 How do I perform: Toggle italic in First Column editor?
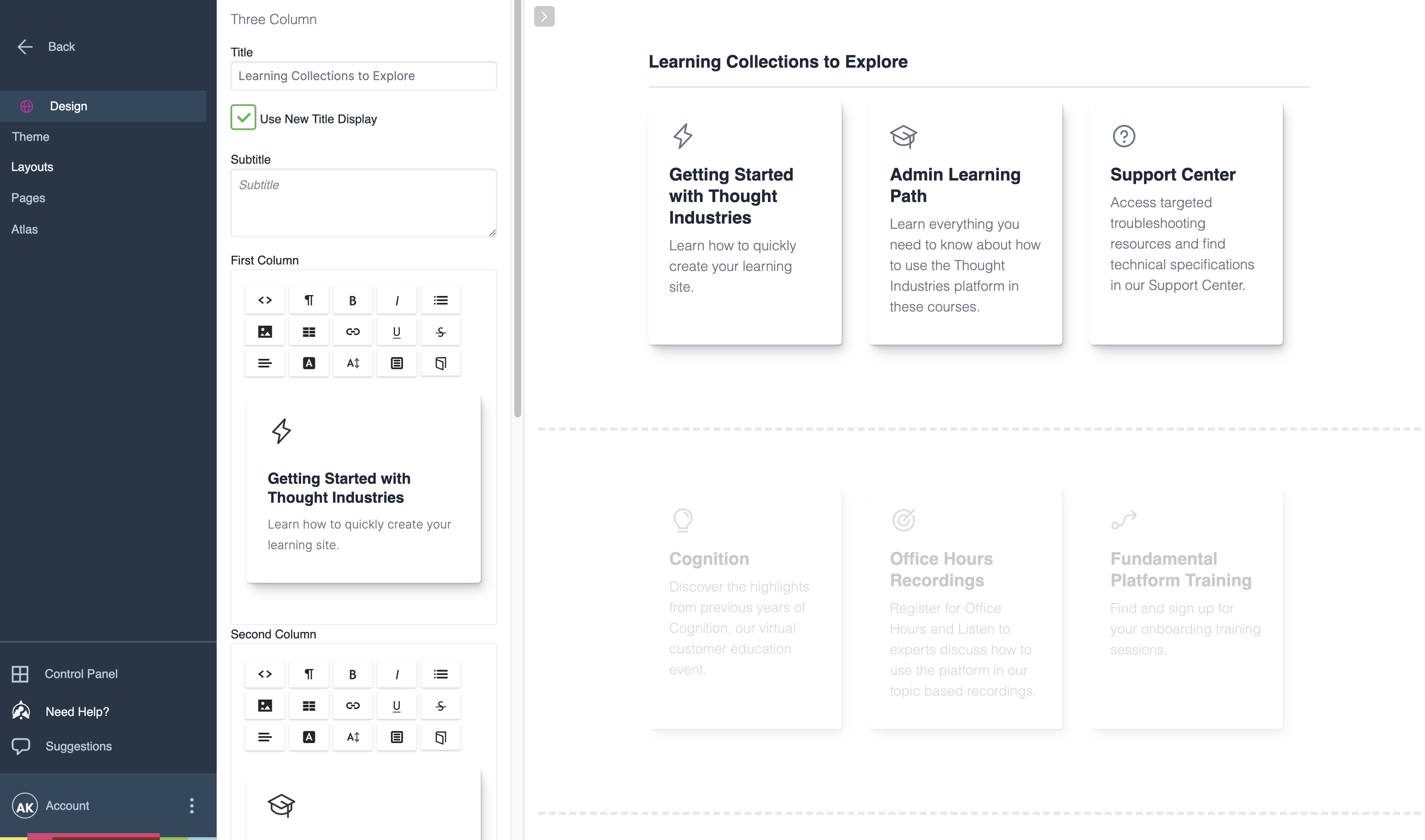pos(397,300)
